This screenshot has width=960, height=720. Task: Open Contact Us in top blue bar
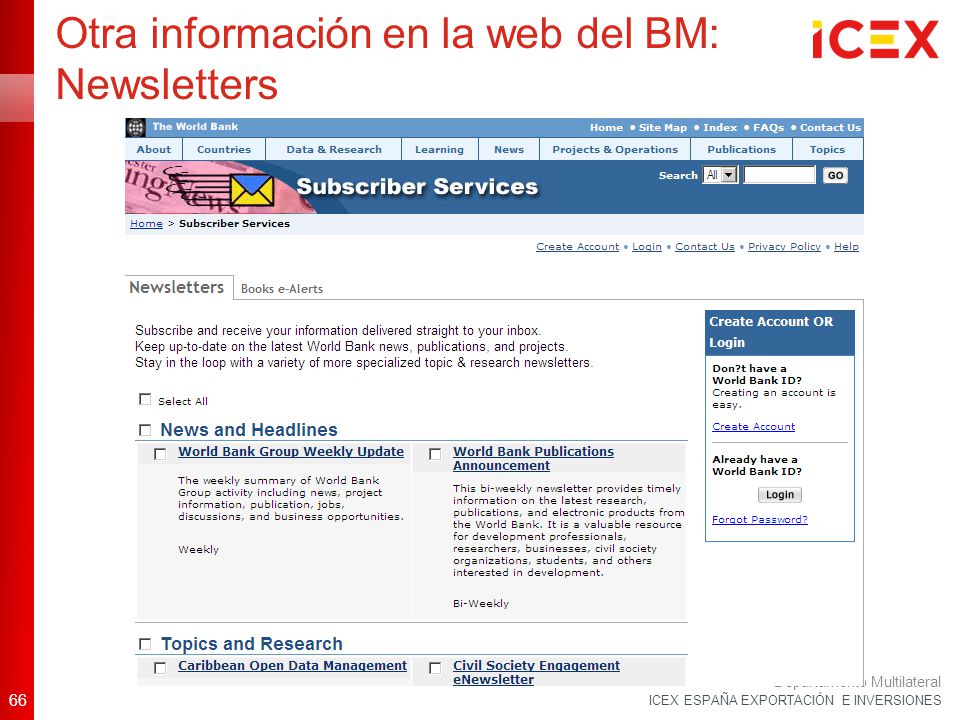point(830,127)
